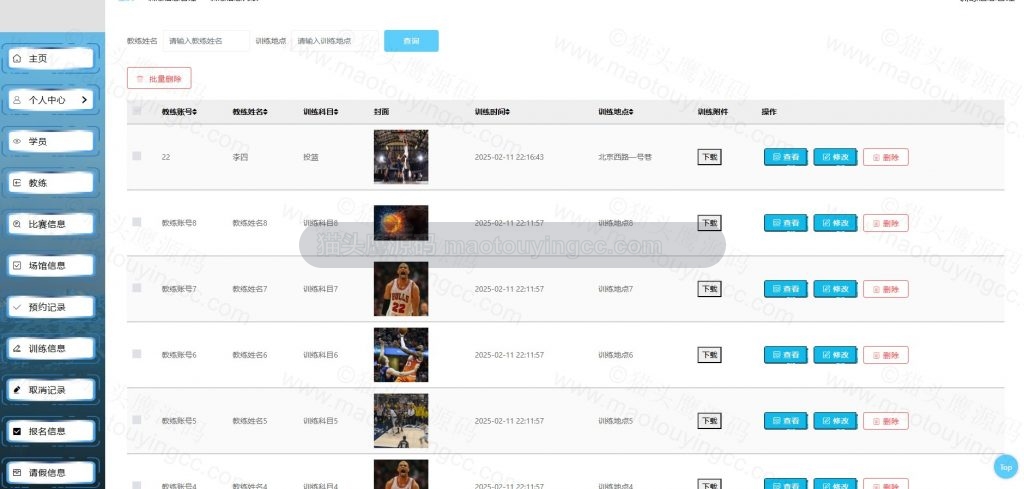
Task: Open the cover image for 教练账号6
Action: coord(401,355)
